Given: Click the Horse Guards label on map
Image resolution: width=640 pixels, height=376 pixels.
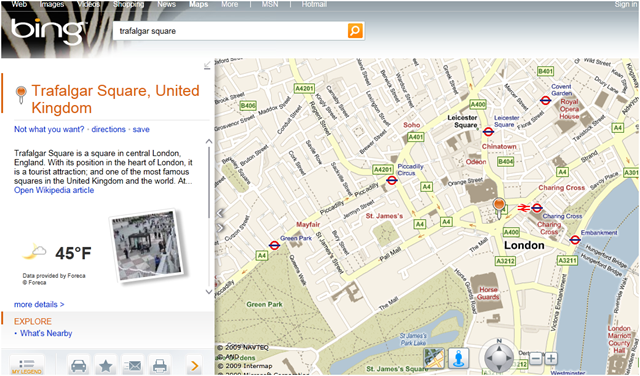Looking at the screenshot, I should [488, 293].
